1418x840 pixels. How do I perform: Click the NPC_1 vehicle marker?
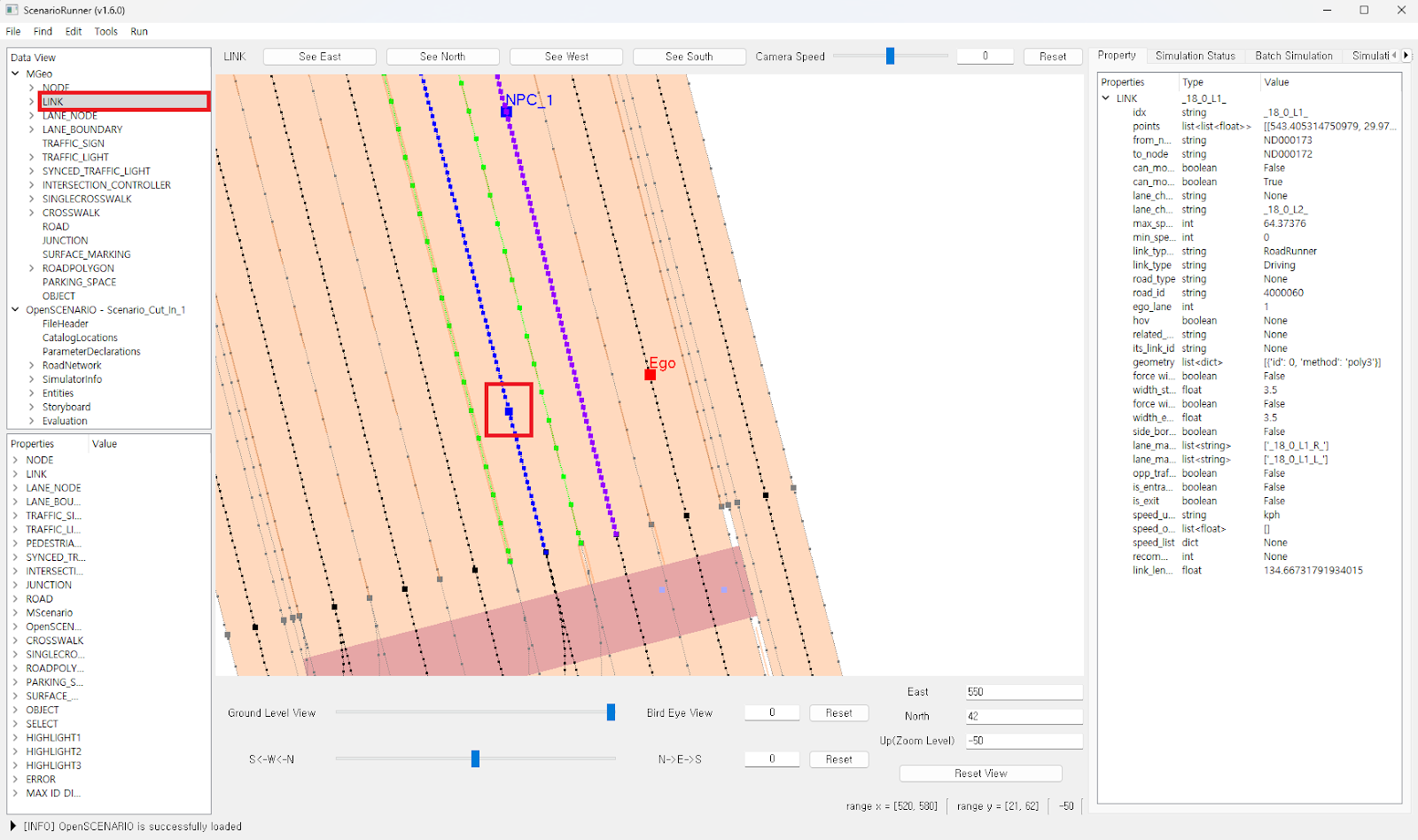506,112
